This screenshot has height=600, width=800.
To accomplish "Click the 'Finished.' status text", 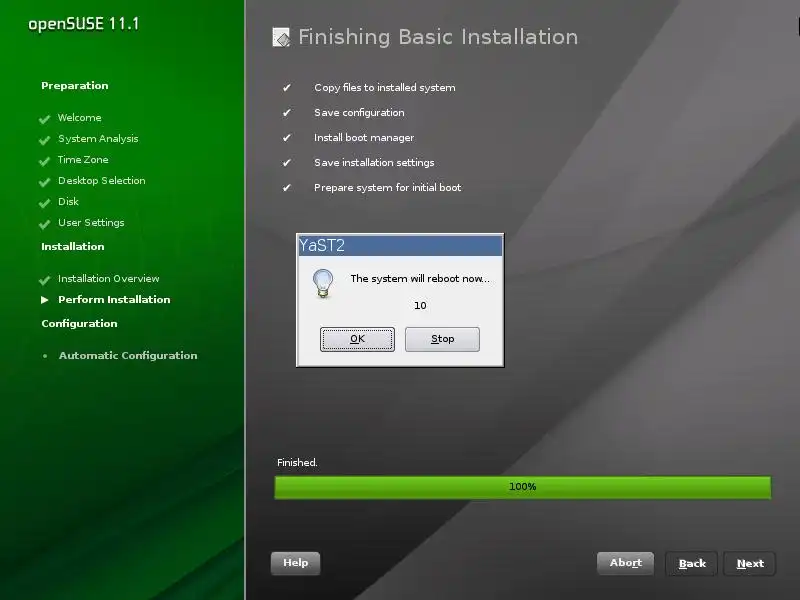I will click(297, 463).
